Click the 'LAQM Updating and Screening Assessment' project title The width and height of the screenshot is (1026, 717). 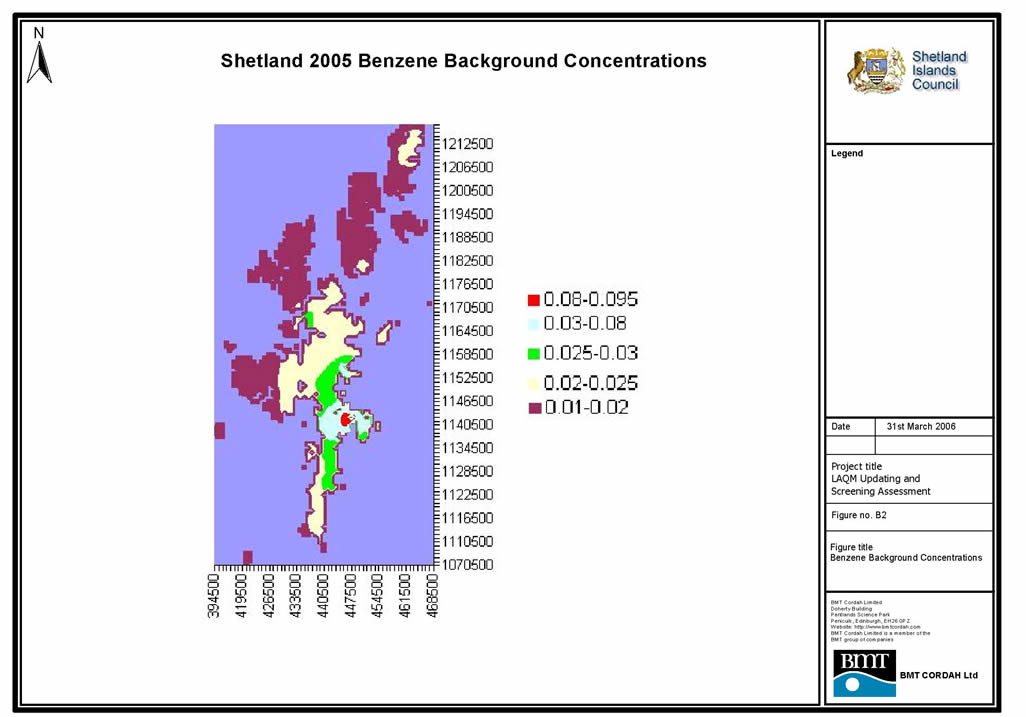(880, 485)
